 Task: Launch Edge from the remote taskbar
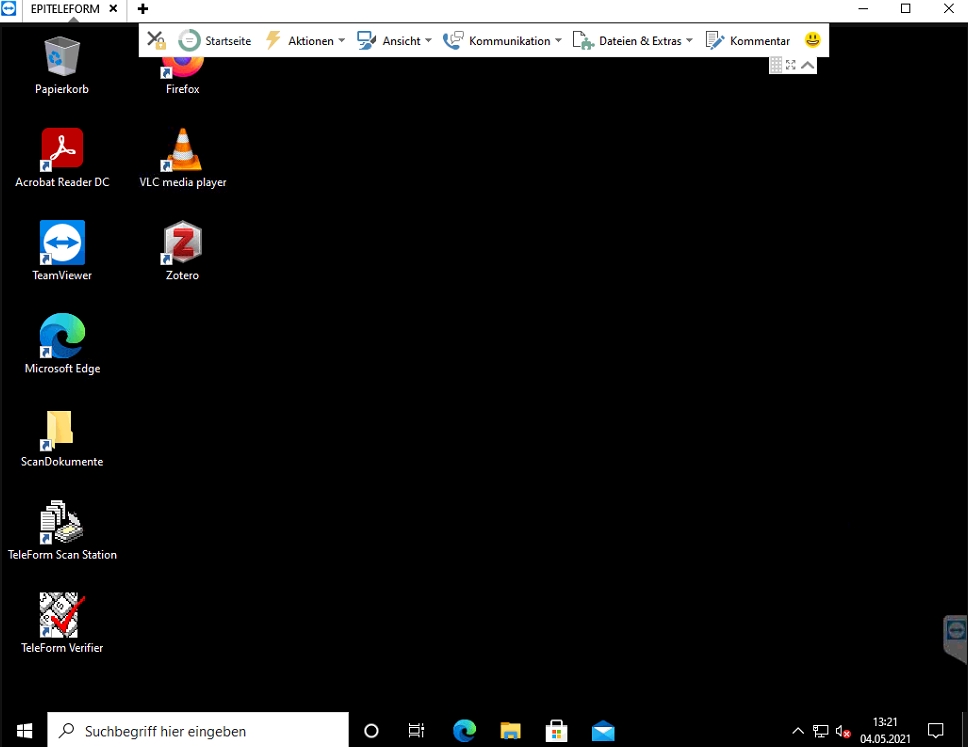(x=464, y=731)
